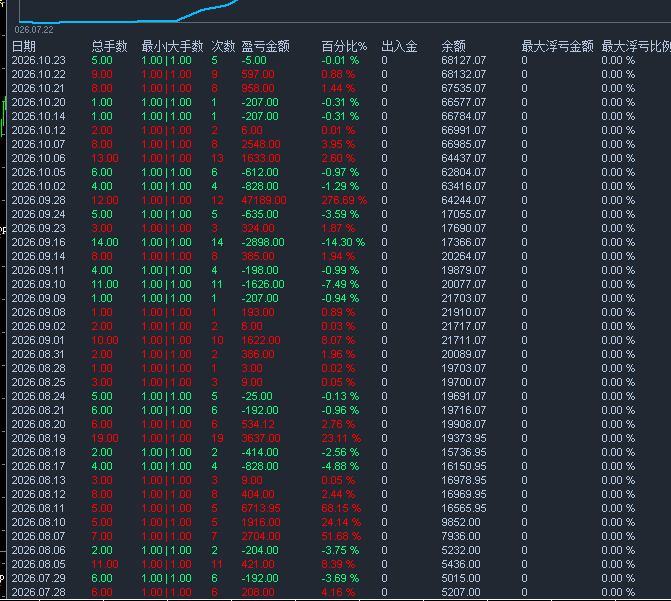671x601 pixels.
Task: Click percentage 23.11 %
Action: (x=341, y=438)
